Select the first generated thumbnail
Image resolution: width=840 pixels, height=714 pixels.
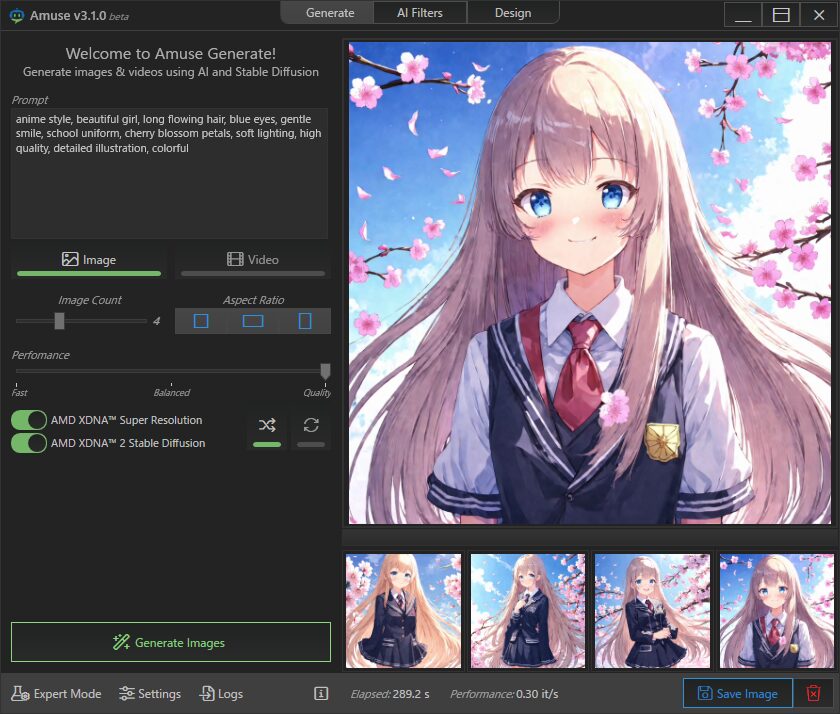(404, 610)
